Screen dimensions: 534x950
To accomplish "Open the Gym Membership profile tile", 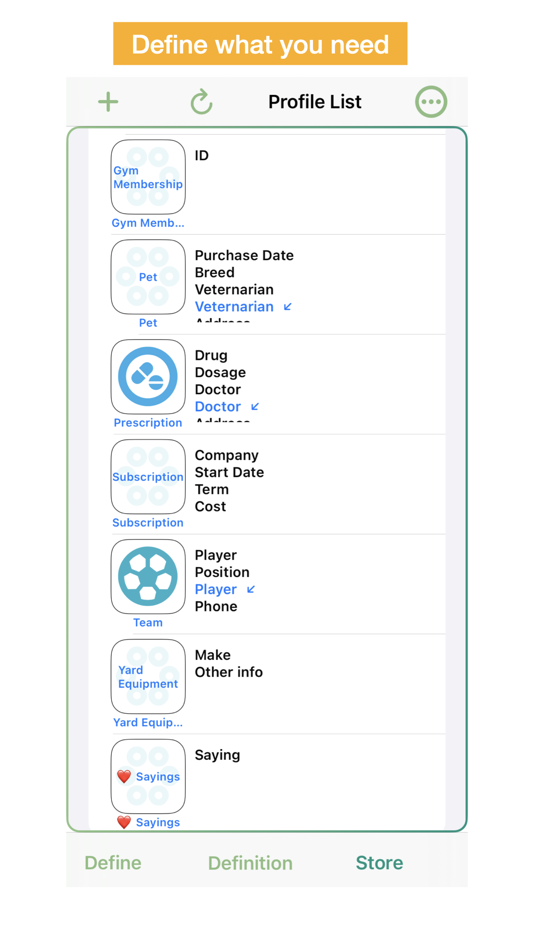I will click(148, 177).
